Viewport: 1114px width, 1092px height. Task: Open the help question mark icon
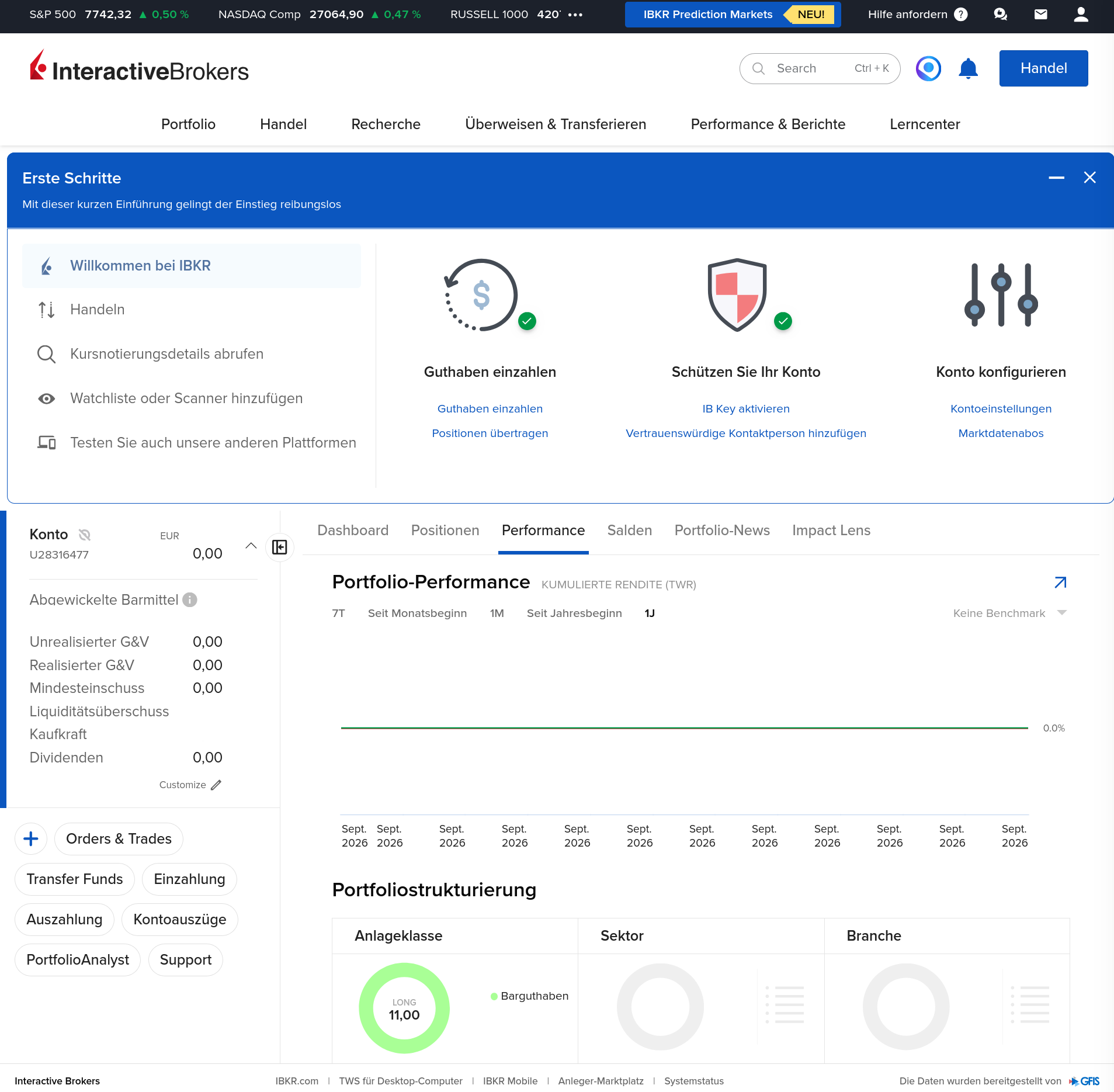click(960, 15)
